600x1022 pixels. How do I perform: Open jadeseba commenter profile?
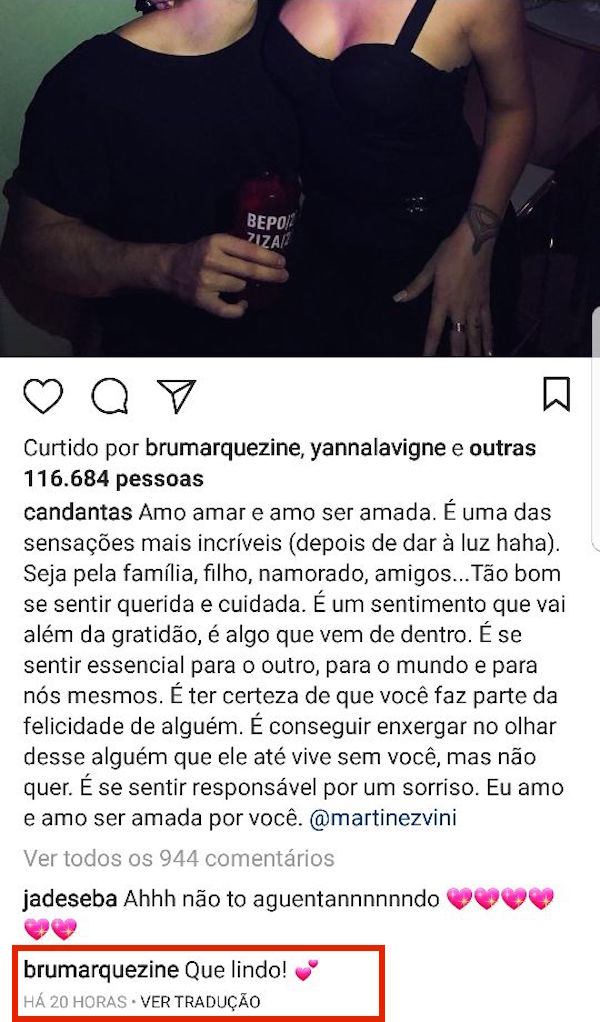pos(70,899)
